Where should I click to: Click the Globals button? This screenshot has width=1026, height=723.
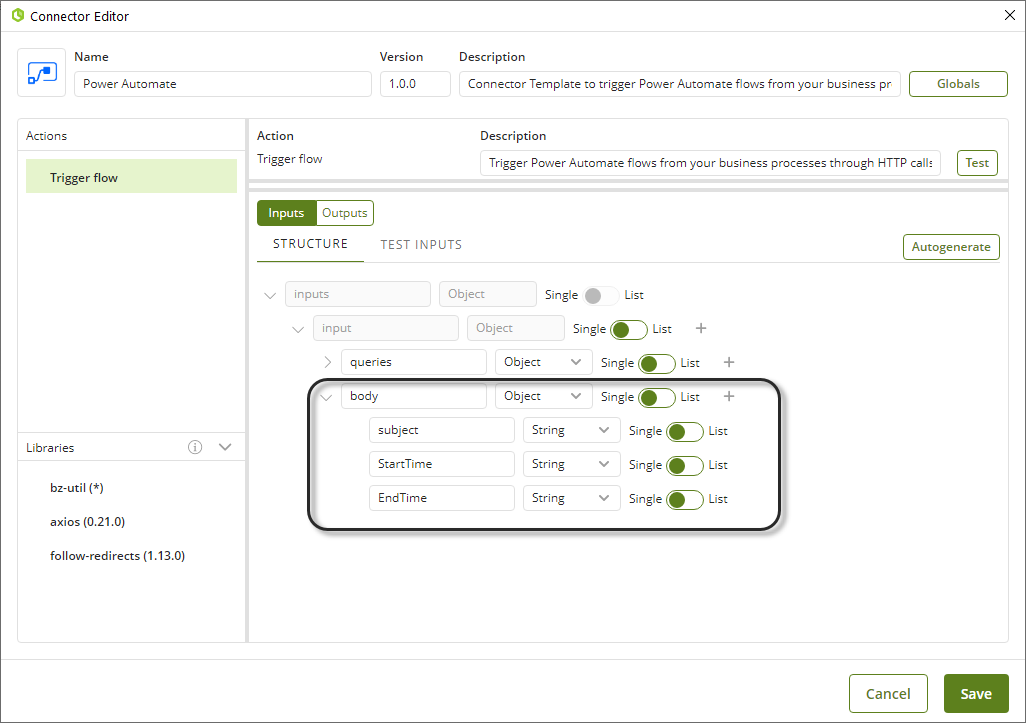click(958, 84)
